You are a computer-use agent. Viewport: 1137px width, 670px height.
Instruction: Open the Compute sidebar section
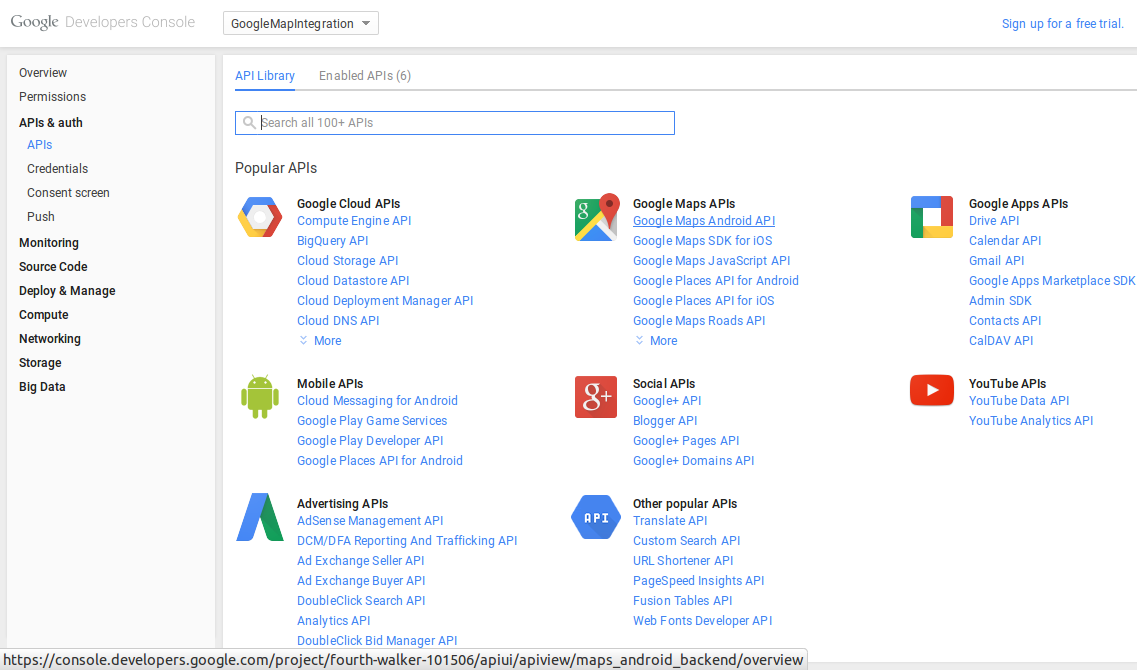(44, 315)
